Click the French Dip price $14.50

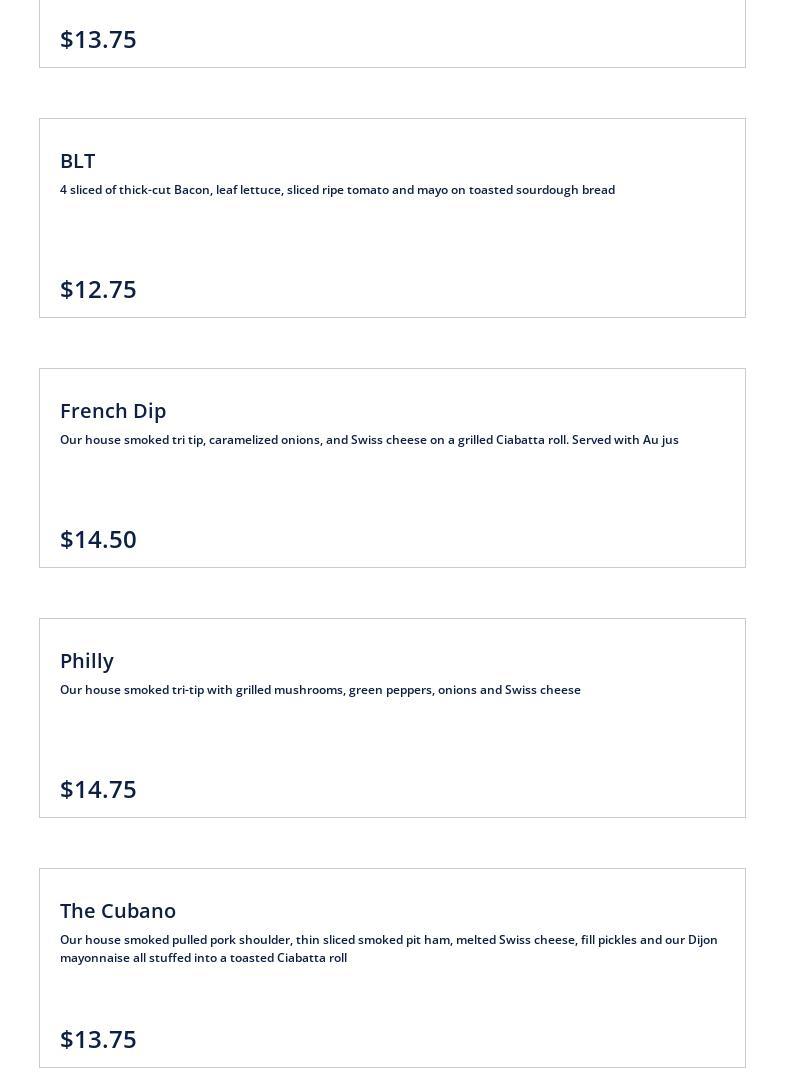click(98, 539)
